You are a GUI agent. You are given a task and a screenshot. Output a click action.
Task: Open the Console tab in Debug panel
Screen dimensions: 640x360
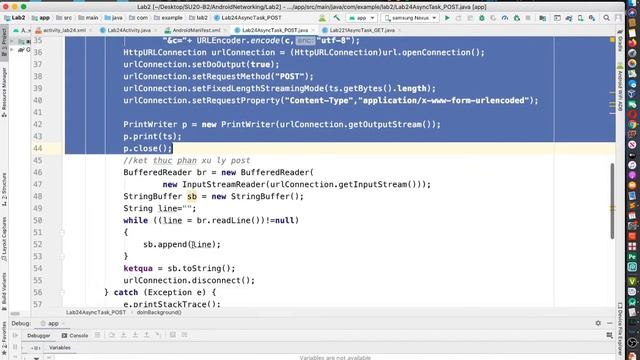(75, 336)
